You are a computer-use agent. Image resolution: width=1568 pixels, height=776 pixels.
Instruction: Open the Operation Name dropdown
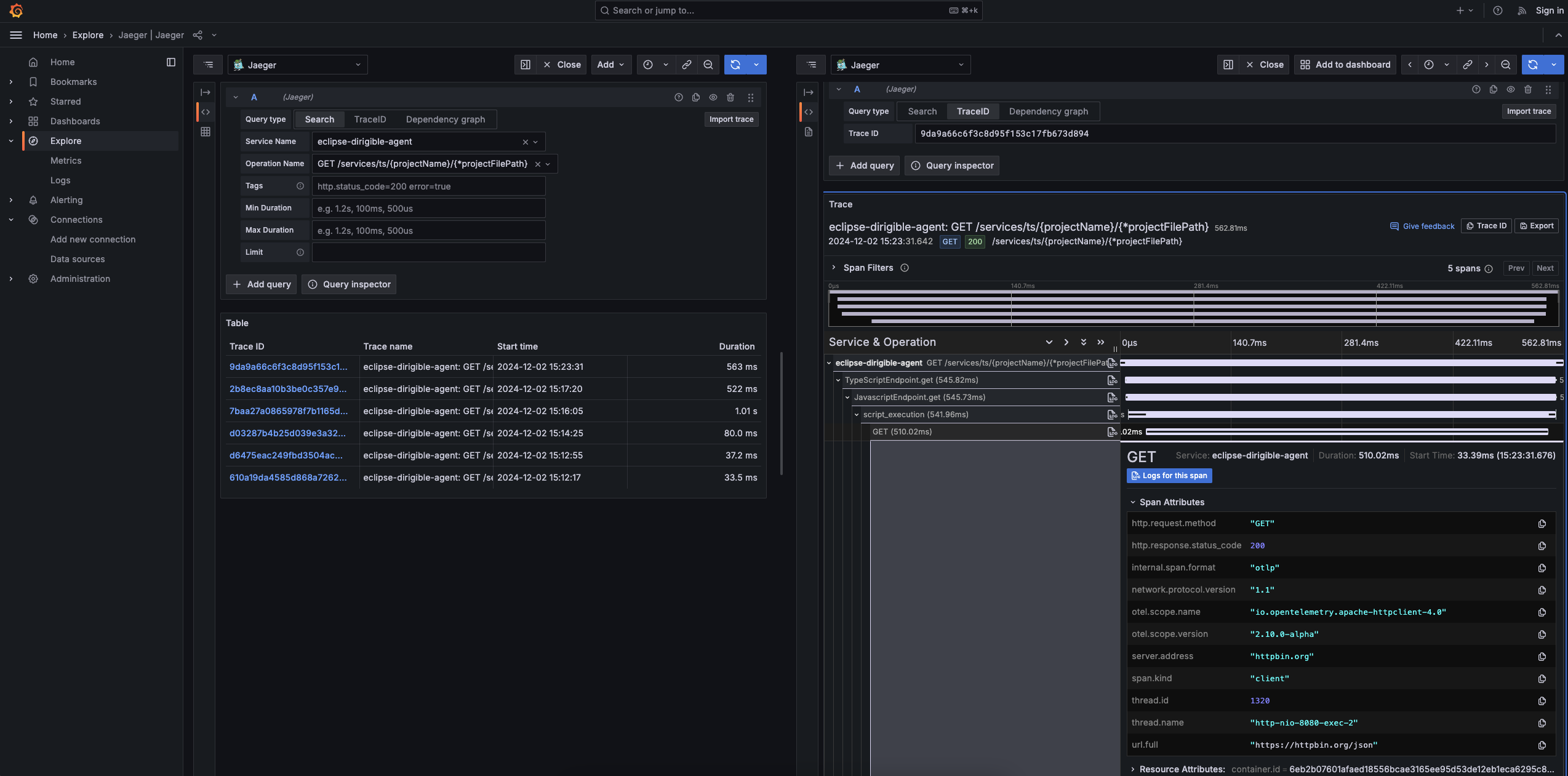click(x=548, y=164)
